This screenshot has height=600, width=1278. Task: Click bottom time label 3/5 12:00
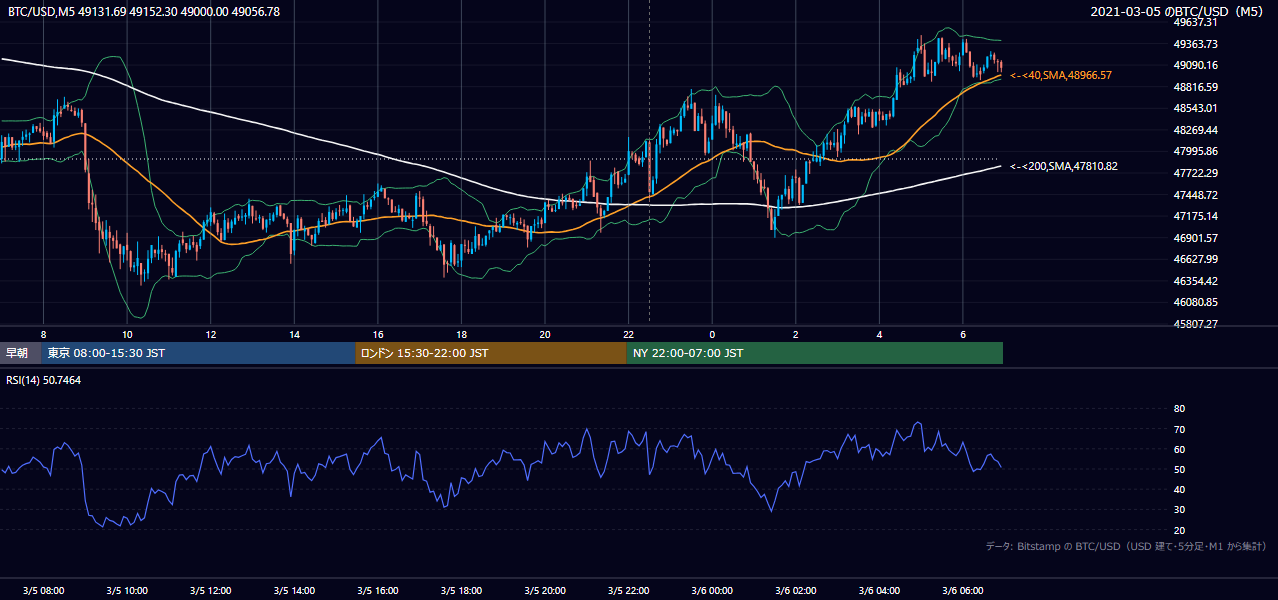[x=210, y=591]
